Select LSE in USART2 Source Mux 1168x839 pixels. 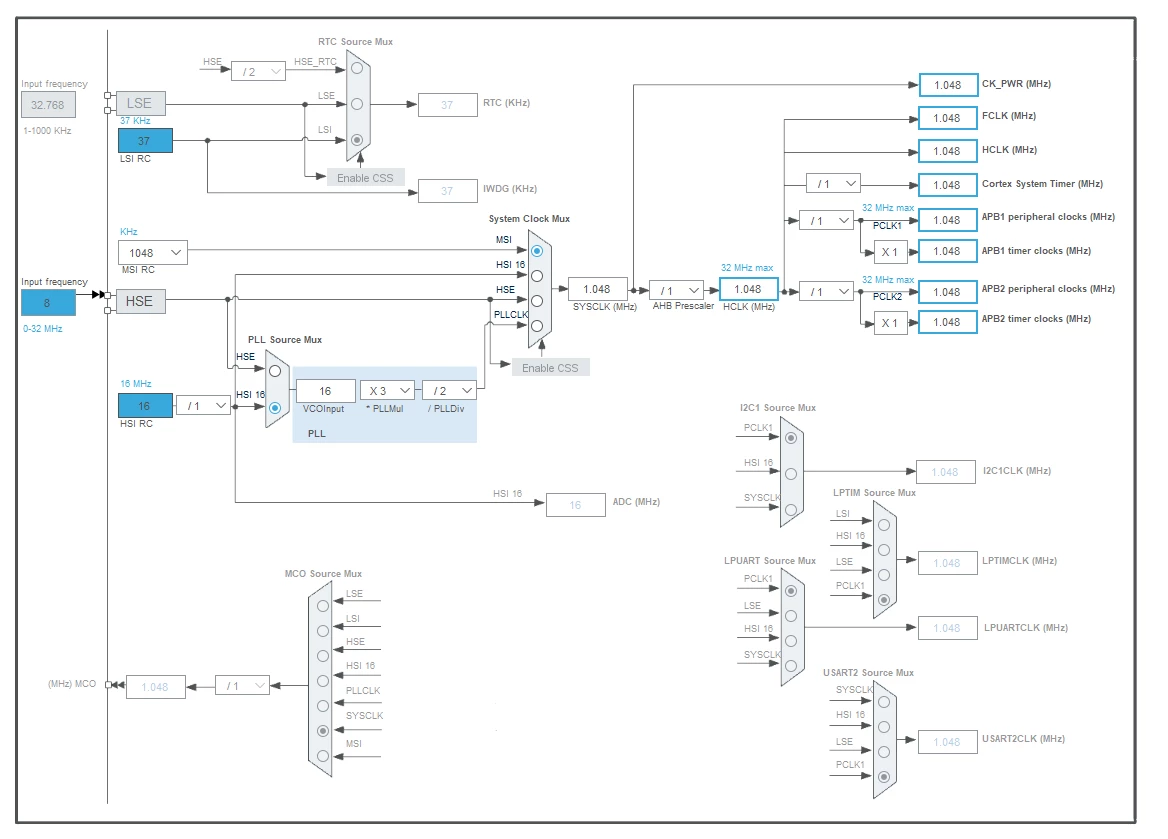pos(883,752)
